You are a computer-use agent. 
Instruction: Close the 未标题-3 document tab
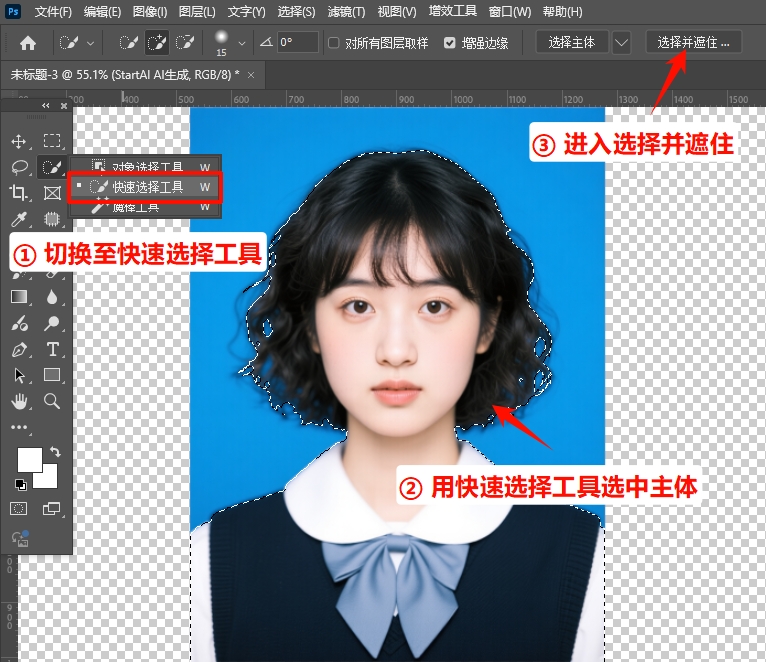click(x=251, y=75)
